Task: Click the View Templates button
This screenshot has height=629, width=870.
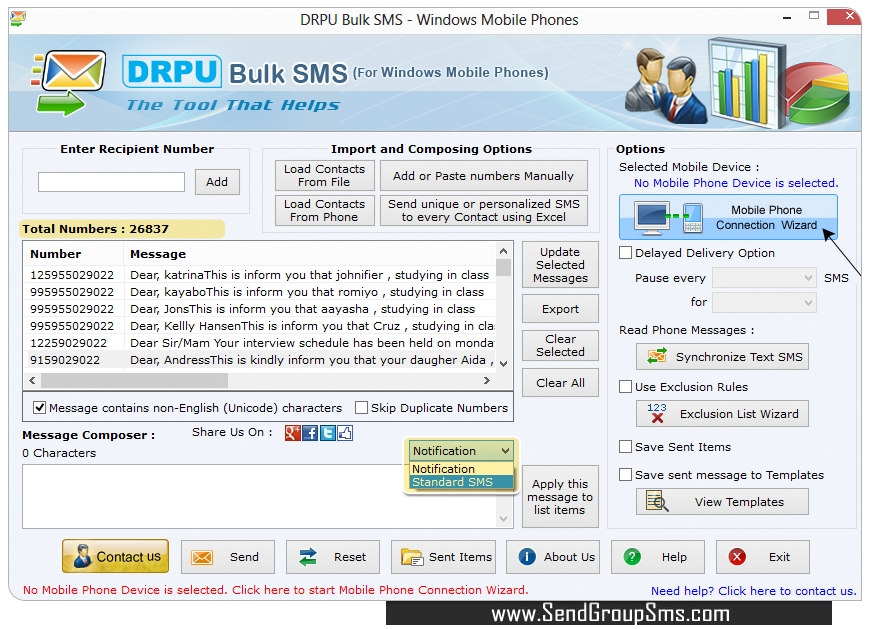Action: 722,502
